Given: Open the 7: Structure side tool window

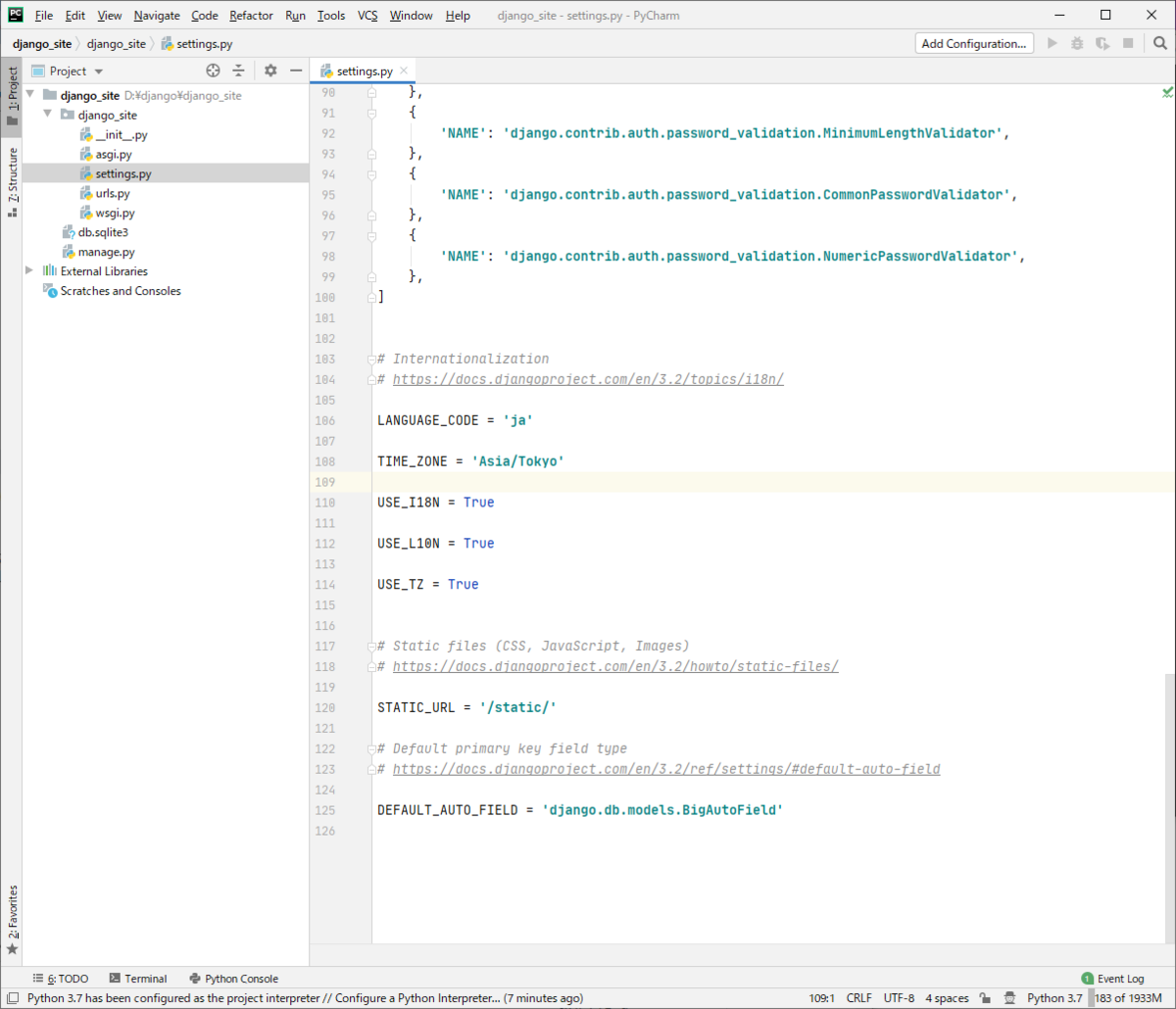Looking at the screenshot, I should coord(12,181).
